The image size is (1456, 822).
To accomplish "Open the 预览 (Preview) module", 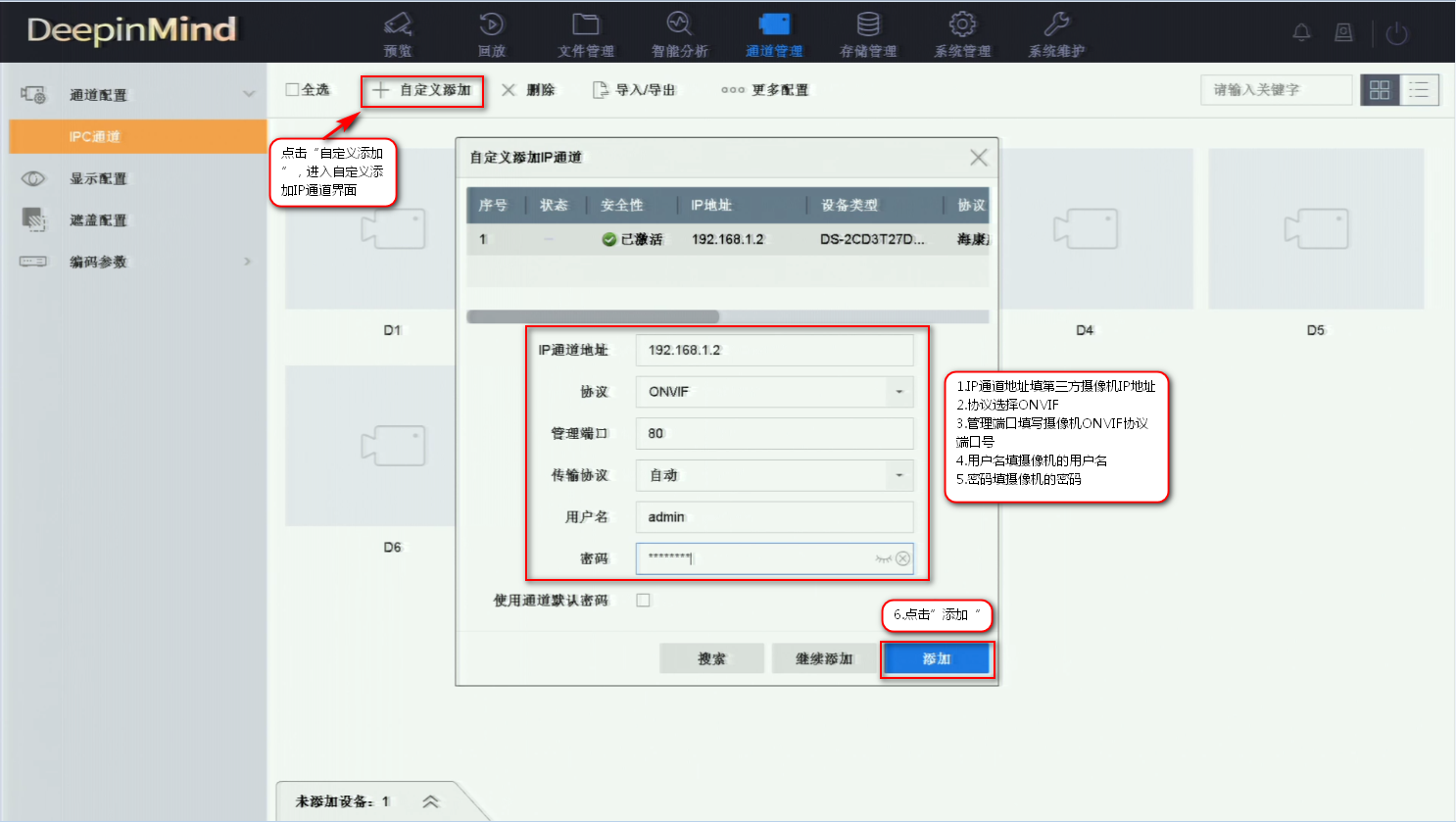I will coord(398,32).
